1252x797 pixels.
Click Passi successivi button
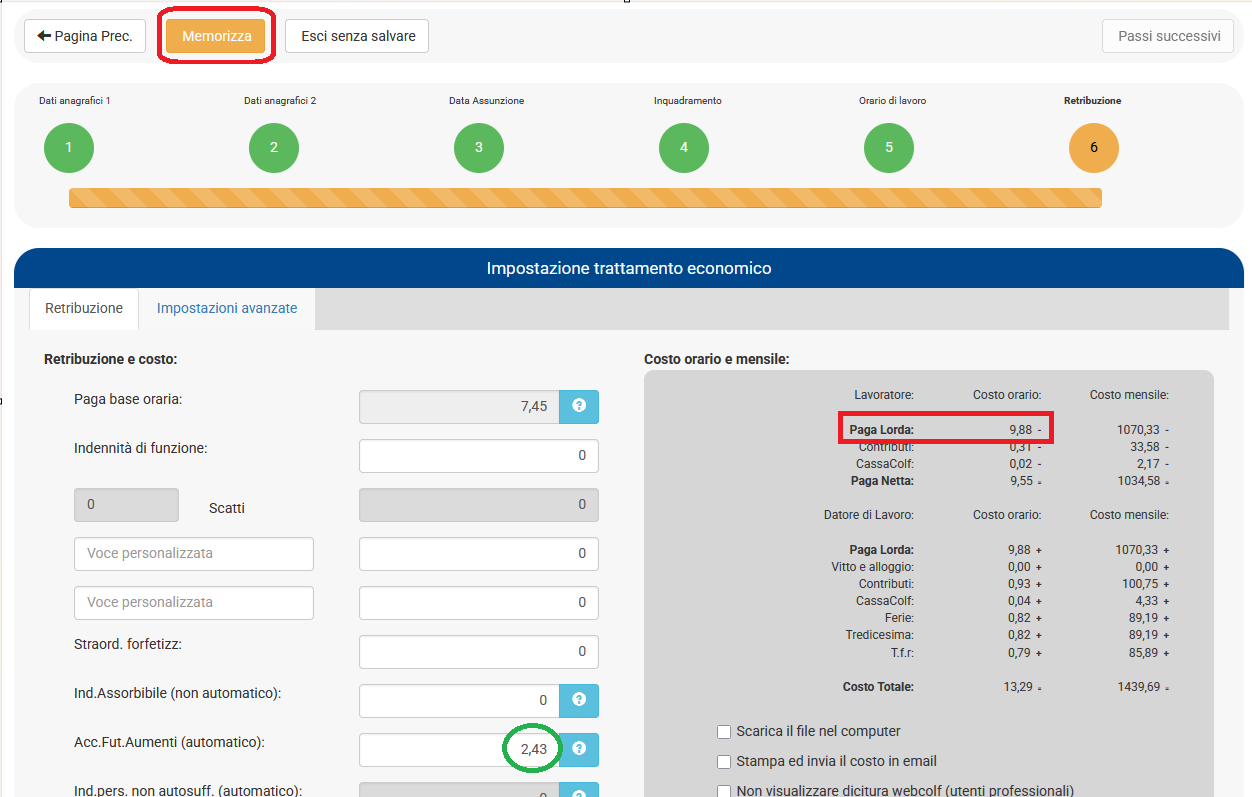point(1168,36)
